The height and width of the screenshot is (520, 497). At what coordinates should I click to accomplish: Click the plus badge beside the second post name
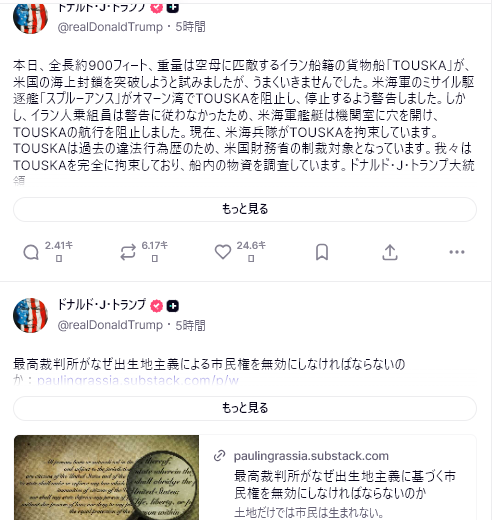pos(172,306)
